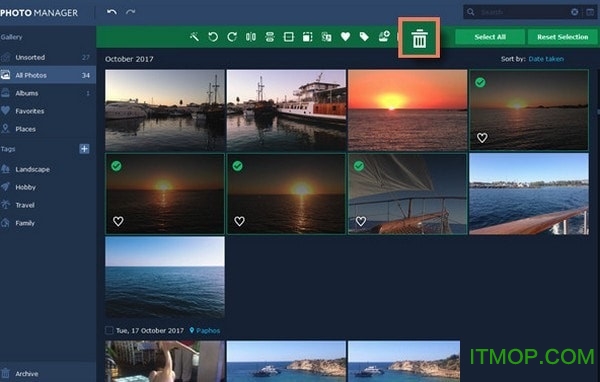Image resolution: width=600 pixels, height=382 pixels.
Task: Select the open blue sea horizon photo
Action: pos(165,277)
